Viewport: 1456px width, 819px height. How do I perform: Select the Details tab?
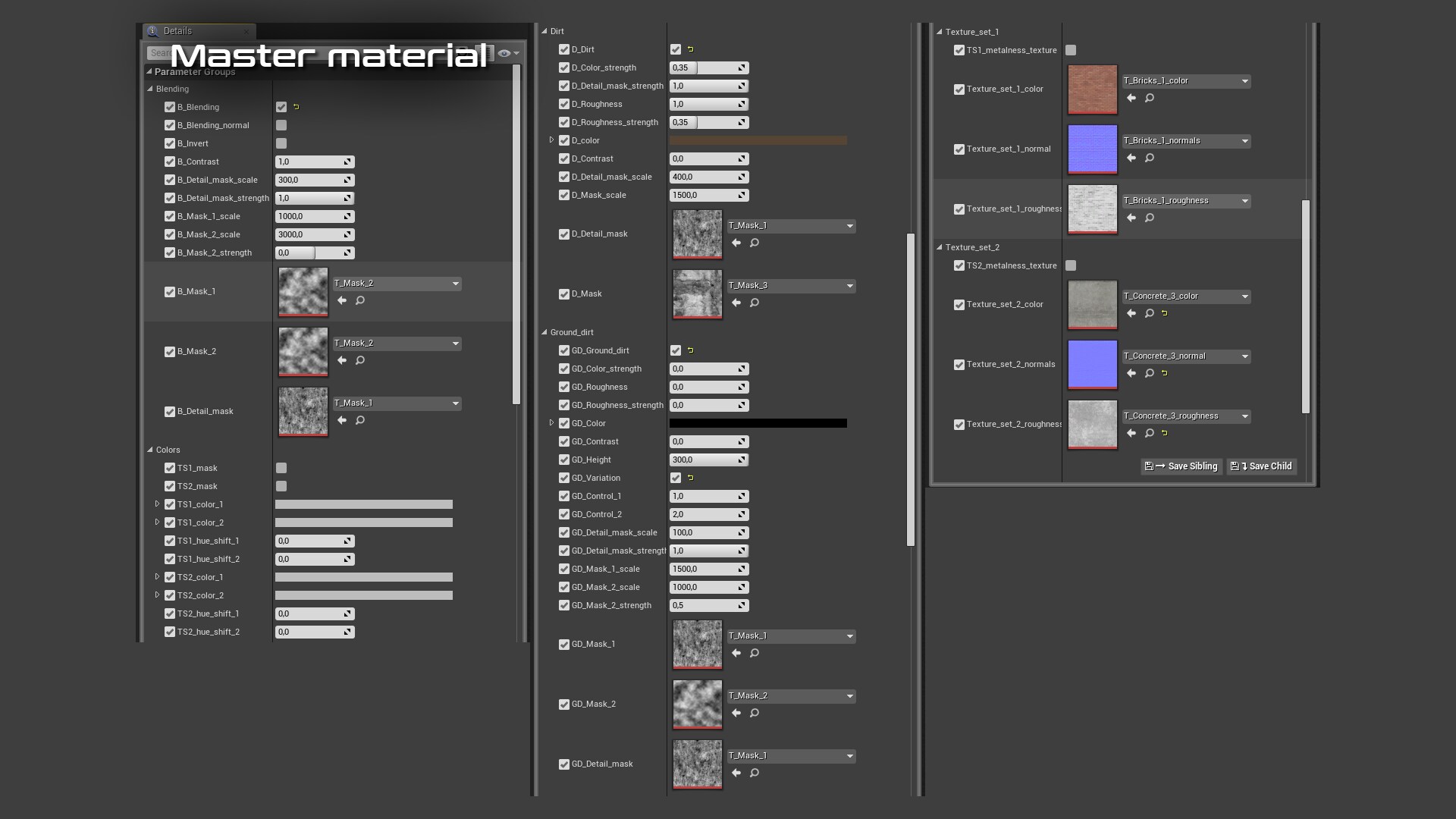(177, 31)
